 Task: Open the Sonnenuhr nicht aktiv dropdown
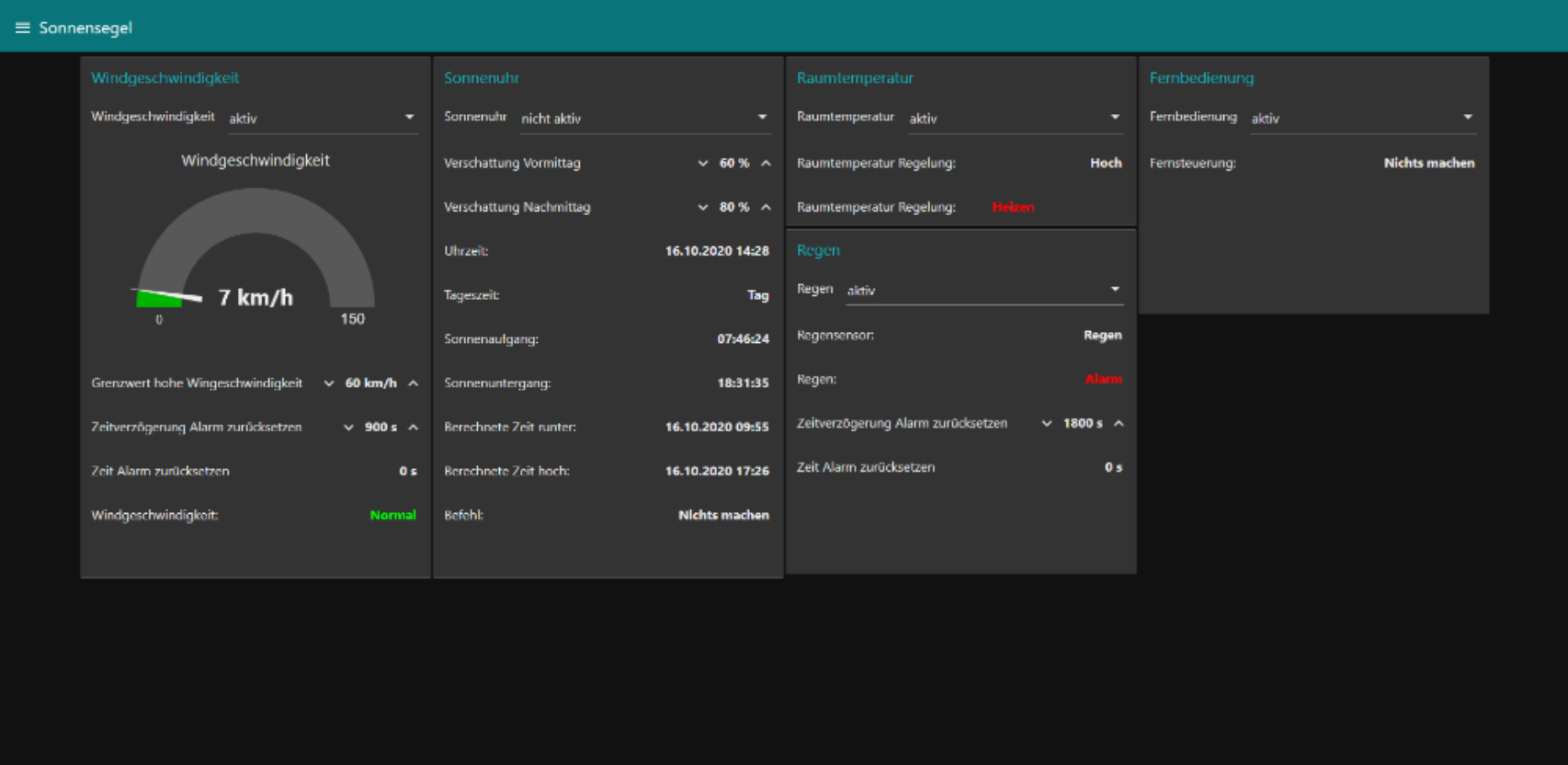pyautogui.click(x=645, y=118)
